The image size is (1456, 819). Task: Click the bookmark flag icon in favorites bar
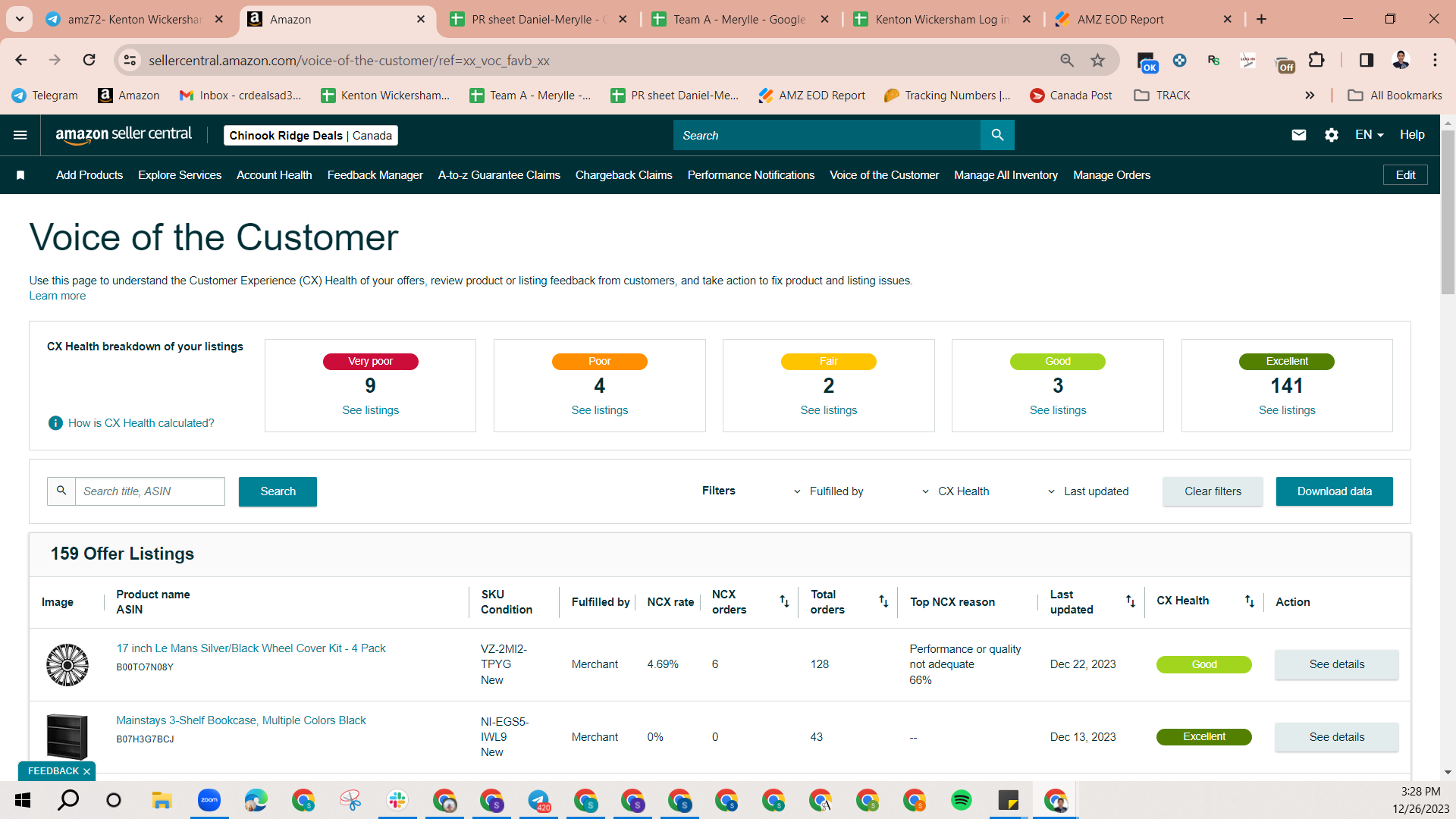point(20,175)
